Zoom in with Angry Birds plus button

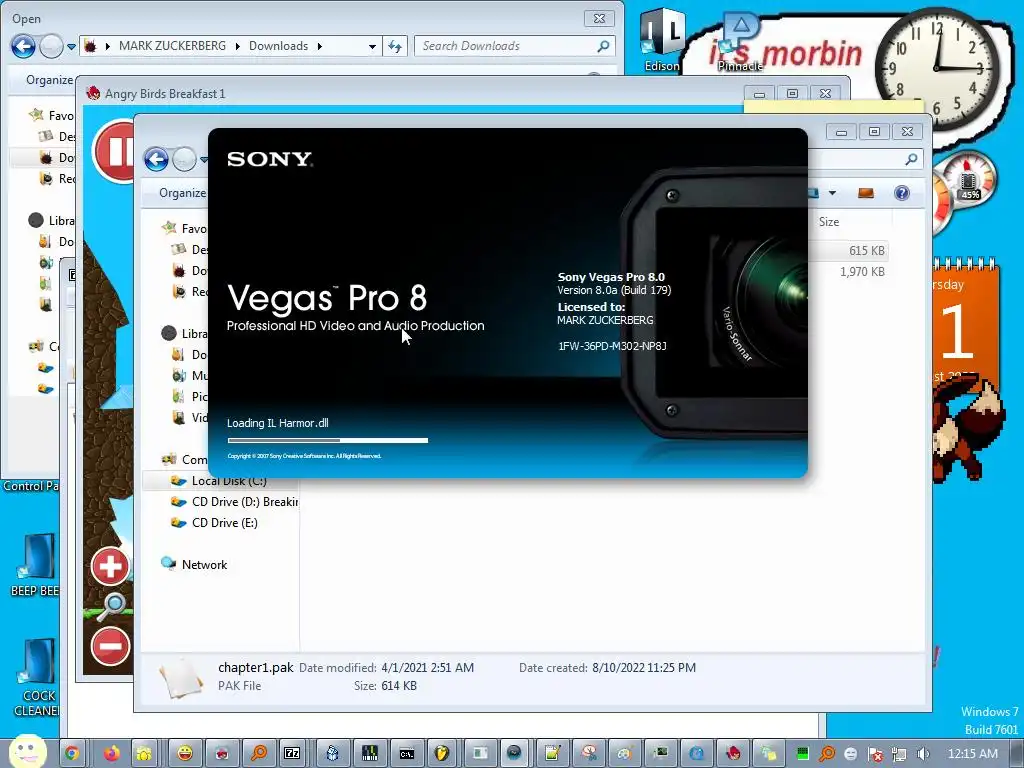[110, 566]
